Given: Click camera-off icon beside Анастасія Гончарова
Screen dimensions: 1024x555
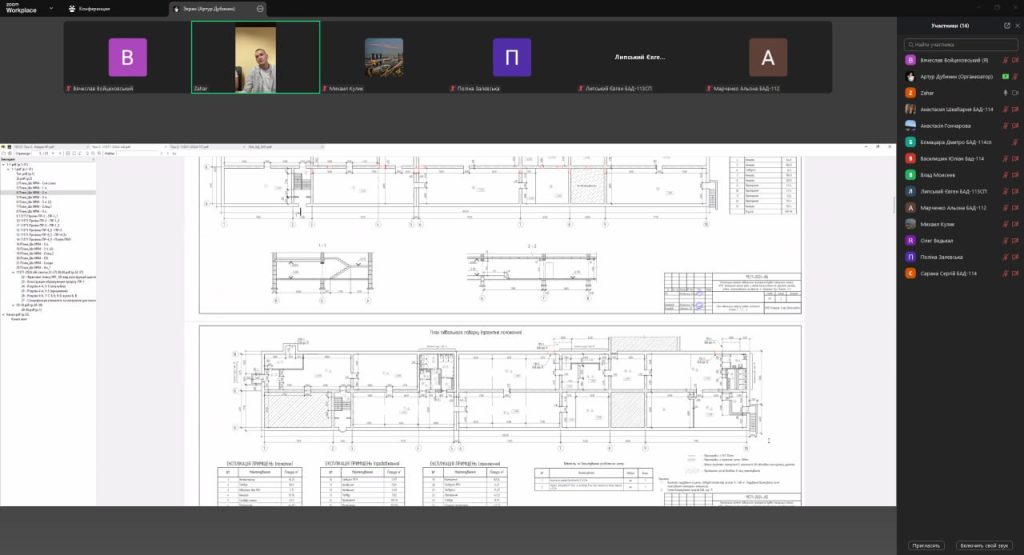Looking at the screenshot, I should (x=1016, y=125).
